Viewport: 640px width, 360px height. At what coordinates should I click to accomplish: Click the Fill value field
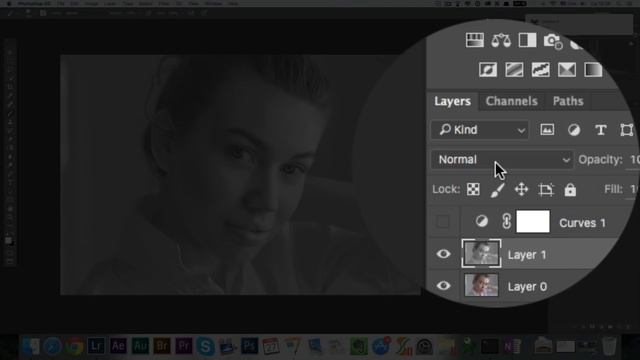[x=633, y=189]
